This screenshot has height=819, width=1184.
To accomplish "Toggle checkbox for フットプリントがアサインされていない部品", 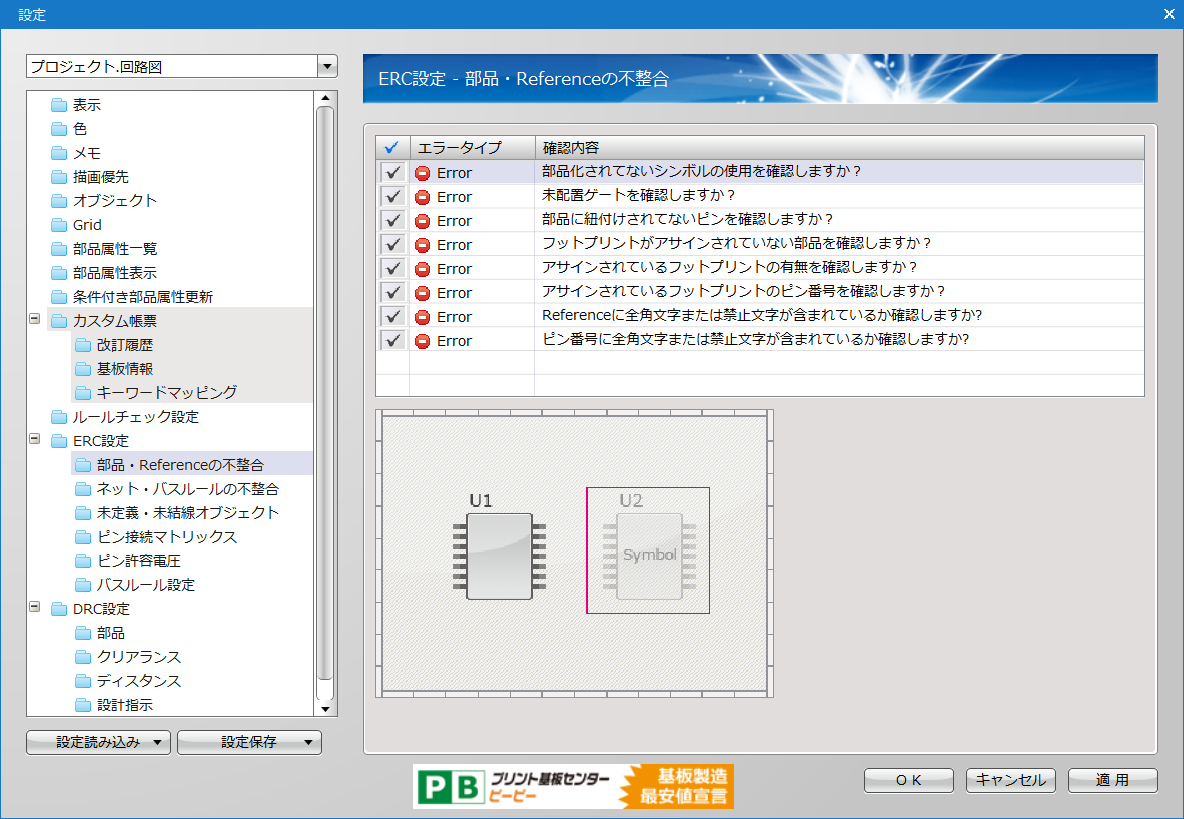I will (393, 245).
